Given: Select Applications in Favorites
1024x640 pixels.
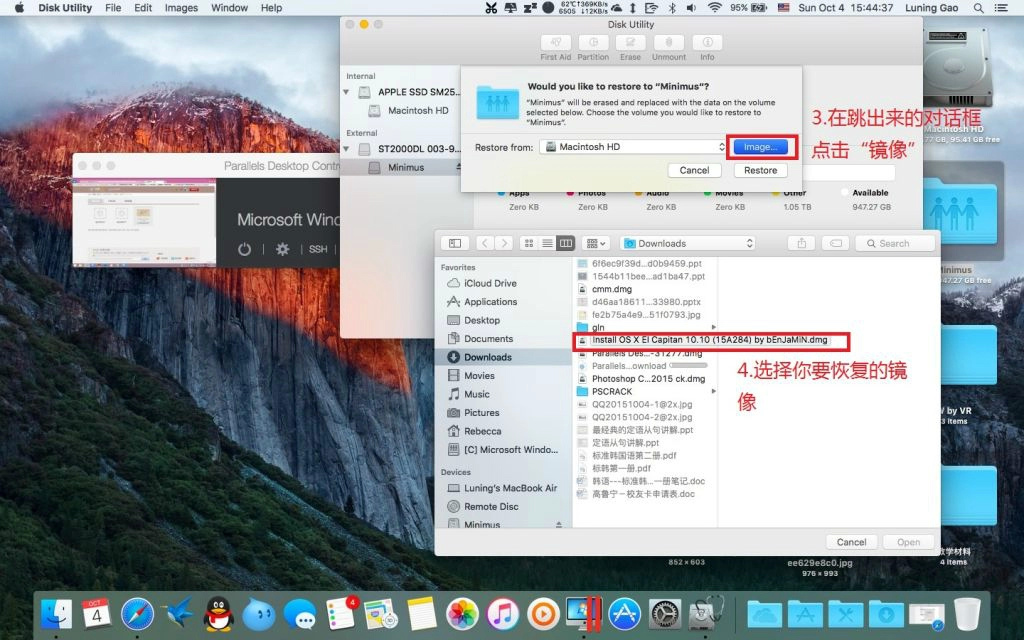Looking at the screenshot, I should (490, 302).
